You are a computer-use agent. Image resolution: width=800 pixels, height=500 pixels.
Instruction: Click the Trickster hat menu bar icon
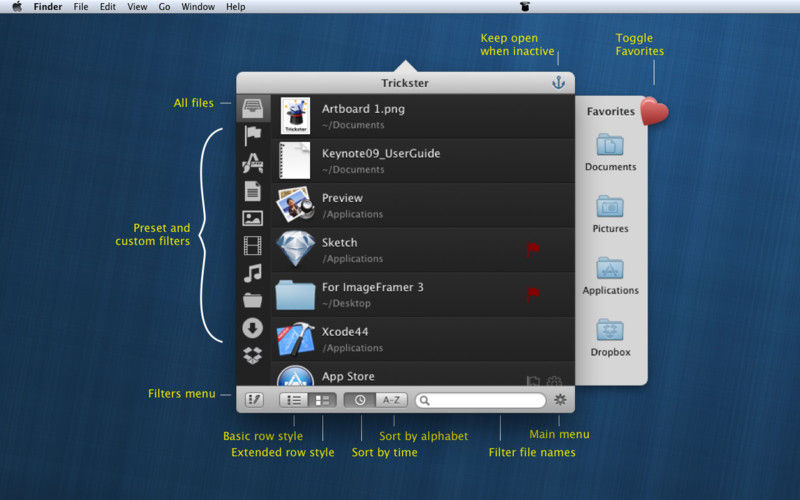(525, 7)
